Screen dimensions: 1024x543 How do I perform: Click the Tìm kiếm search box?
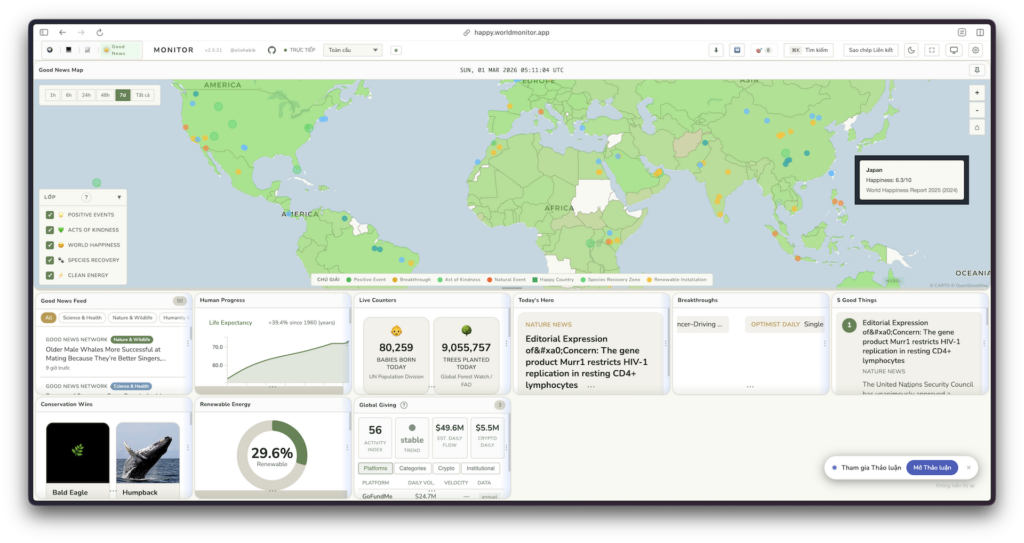tap(808, 50)
